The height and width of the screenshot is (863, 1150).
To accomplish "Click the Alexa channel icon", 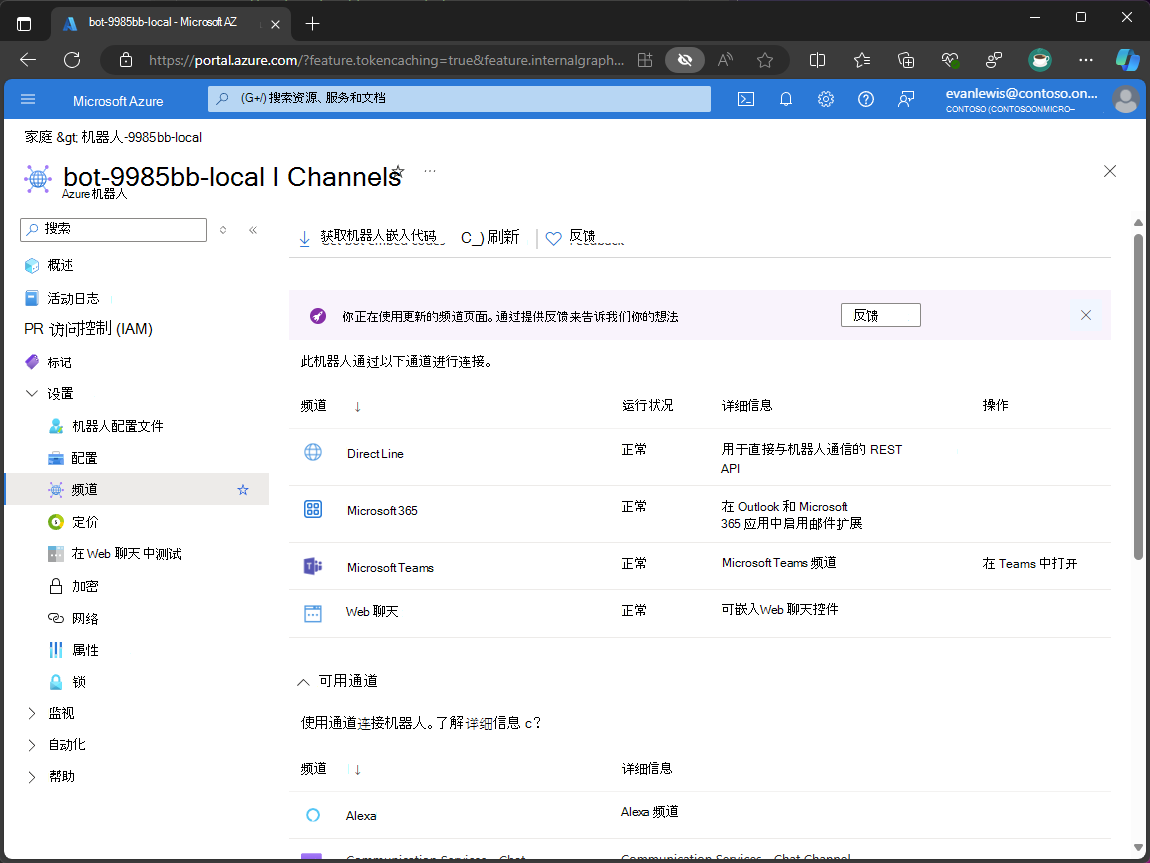I will [x=312, y=815].
